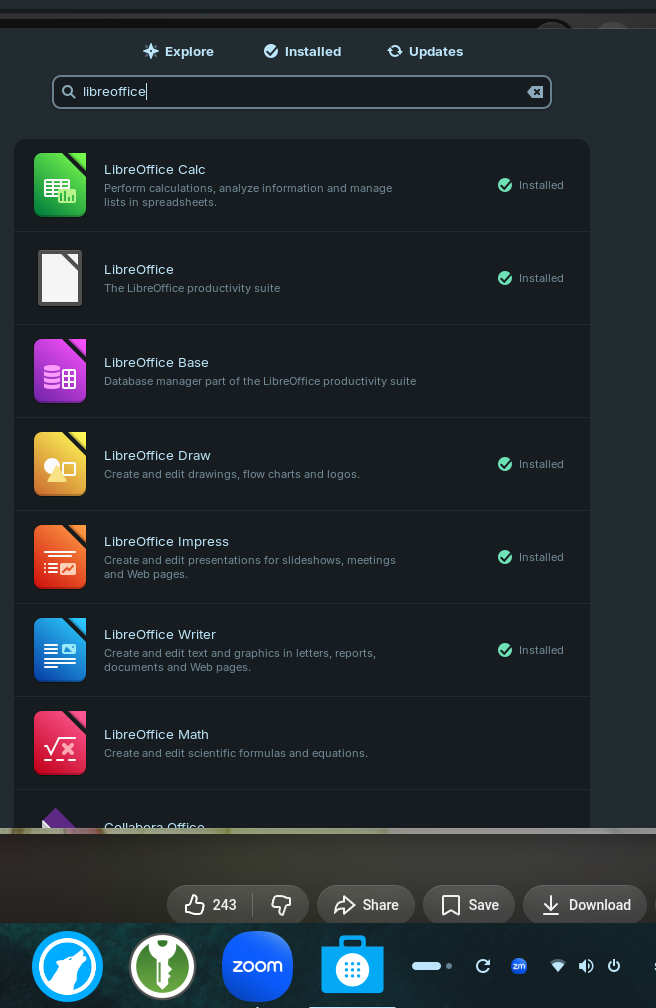Image resolution: width=656 pixels, height=1008 pixels.
Task: Click the Save bookmark button
Action: click(469, 904)
